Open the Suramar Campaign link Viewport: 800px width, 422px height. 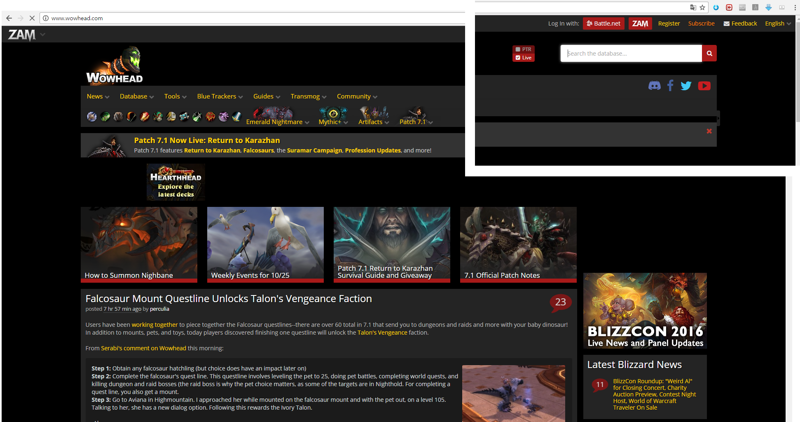(314, 151)
